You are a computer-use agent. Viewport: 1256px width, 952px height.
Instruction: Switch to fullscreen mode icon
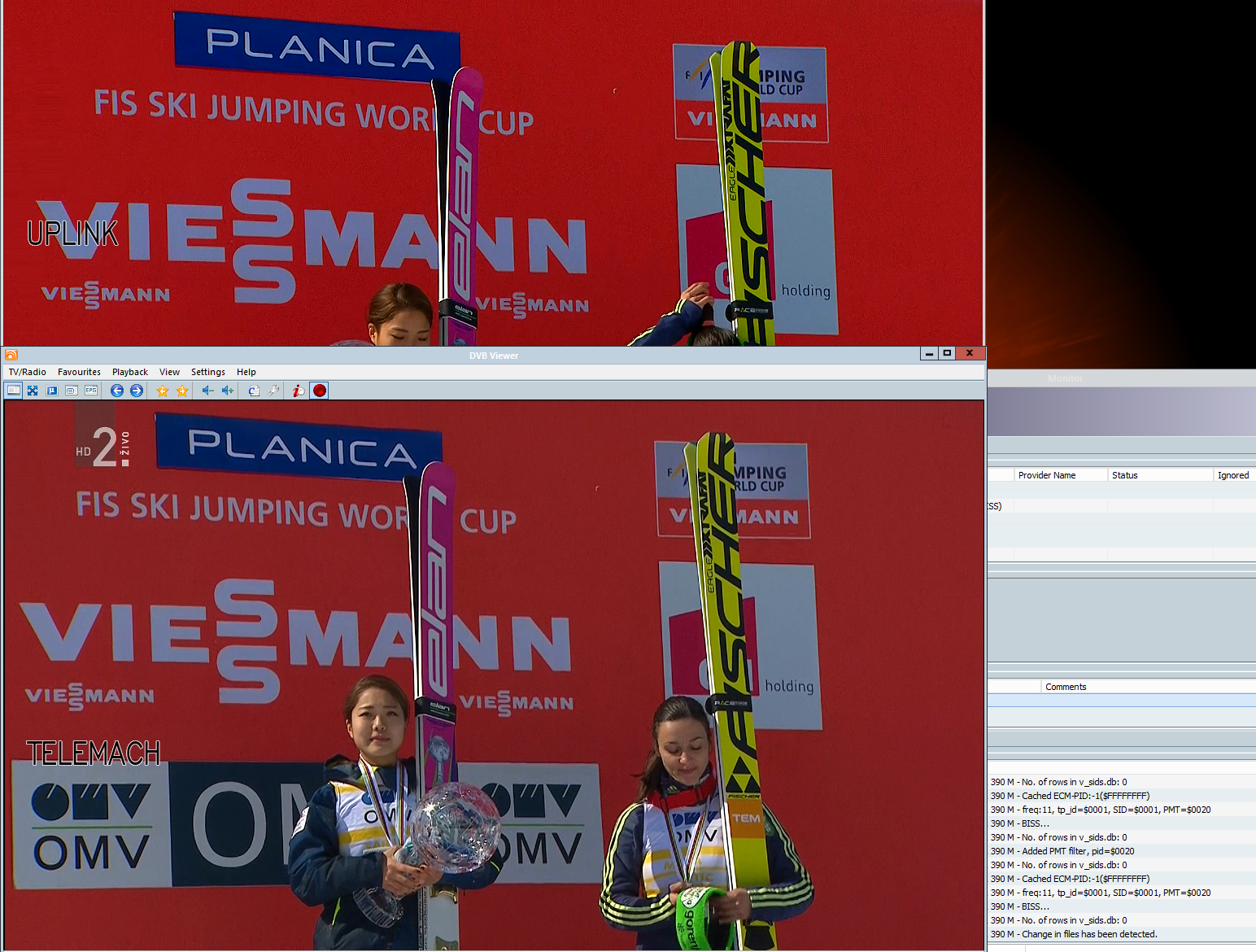click(x=33, y=391)
